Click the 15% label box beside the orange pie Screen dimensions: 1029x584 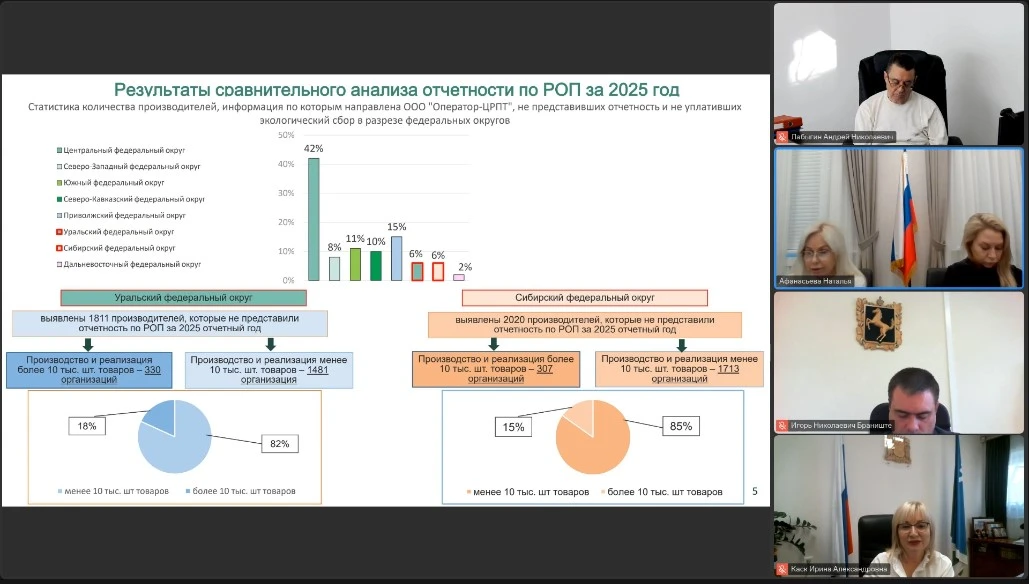pyautogui.click(x=513, y=427)
